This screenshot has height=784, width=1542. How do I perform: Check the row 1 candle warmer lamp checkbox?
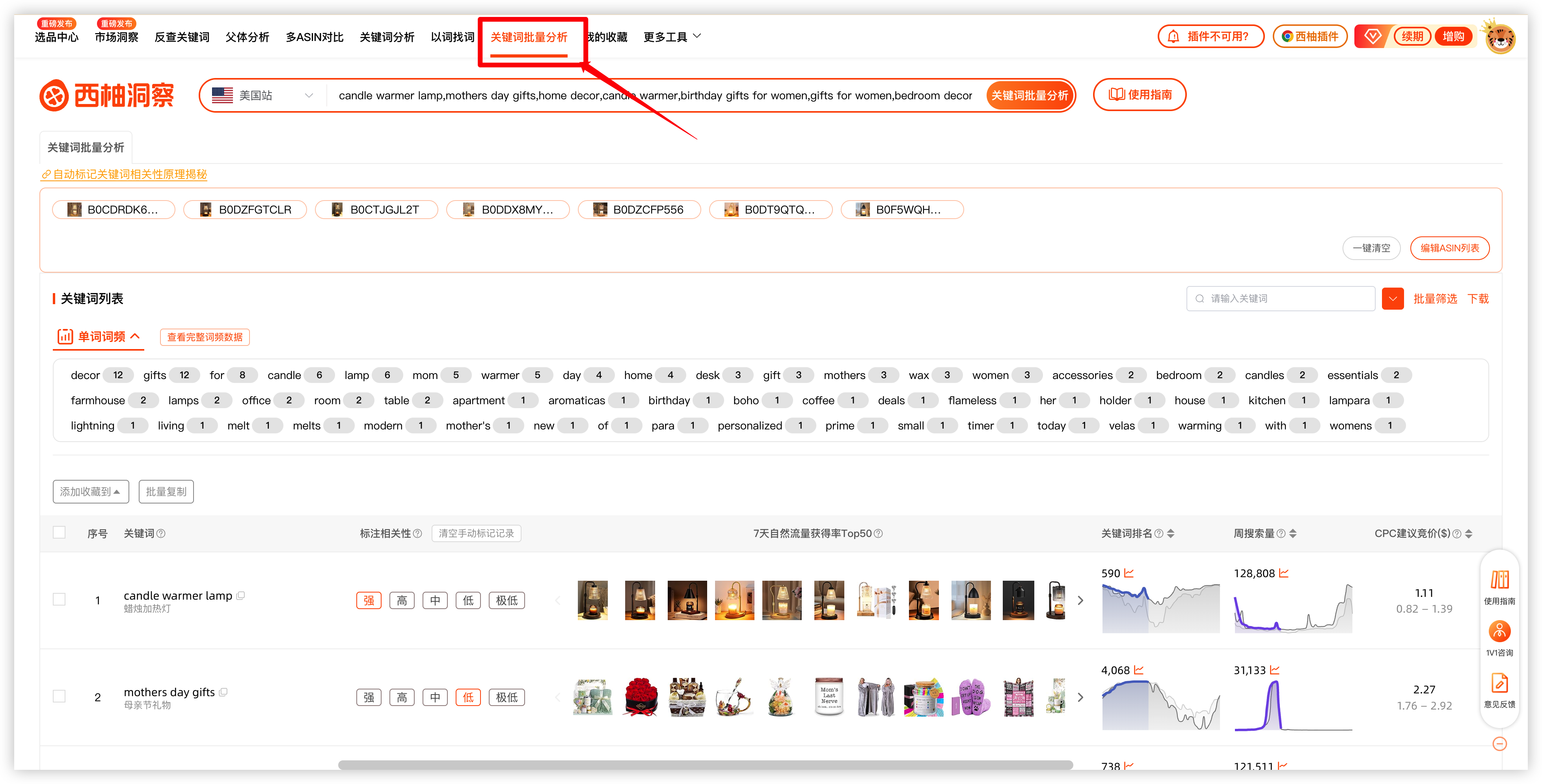(59, 600)
